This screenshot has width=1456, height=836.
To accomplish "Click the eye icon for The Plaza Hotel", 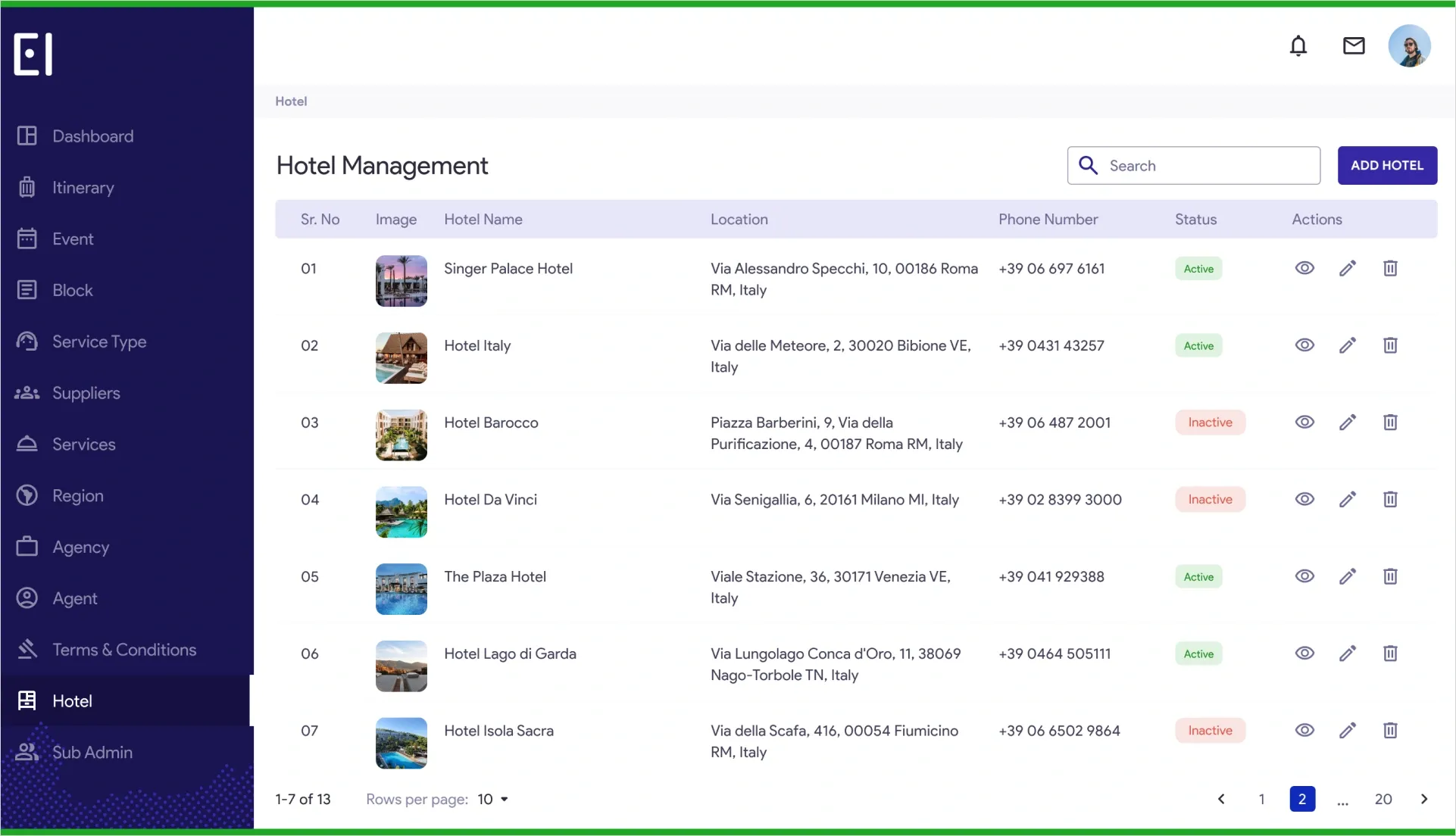I will 1304,576.
